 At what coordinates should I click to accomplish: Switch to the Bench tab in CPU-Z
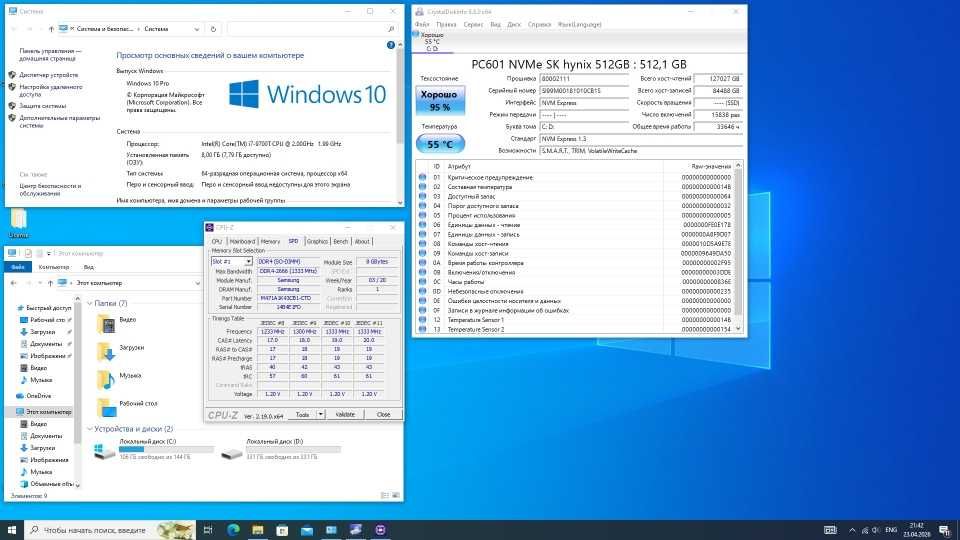340,241
